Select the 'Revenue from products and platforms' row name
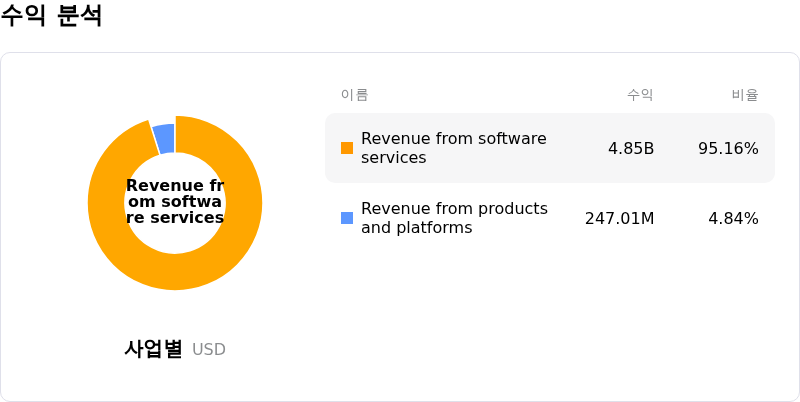This screenshot has width=800, height=402. point(454,218)
